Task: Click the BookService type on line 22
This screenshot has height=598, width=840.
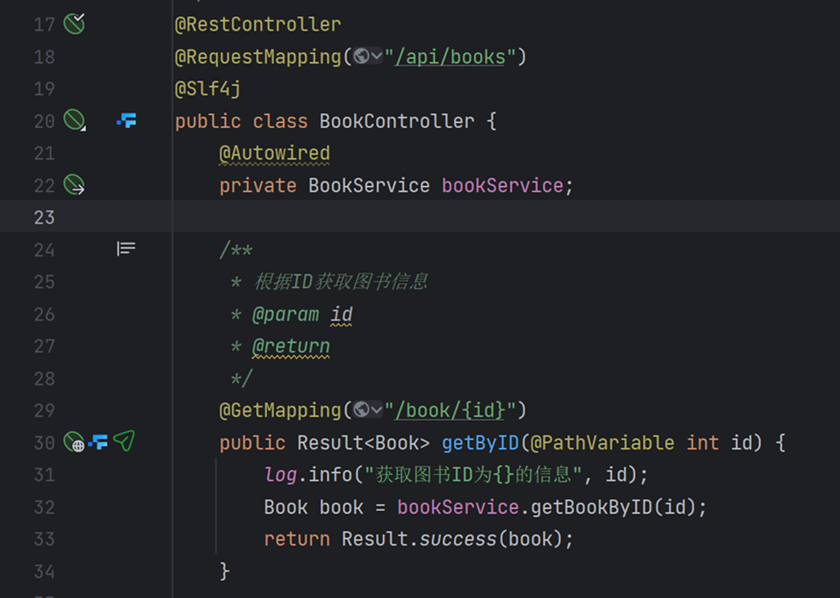Action: (x=369, y=185)
